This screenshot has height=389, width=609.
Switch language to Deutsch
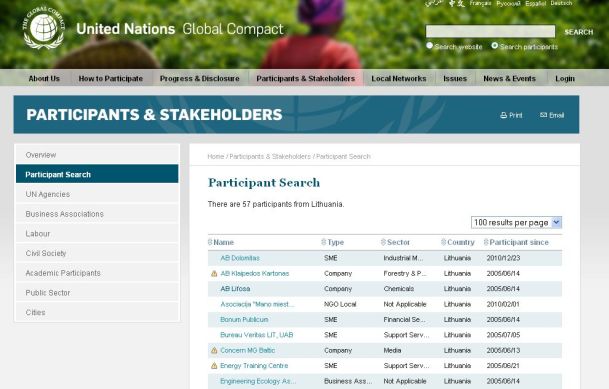coord(561,3)
